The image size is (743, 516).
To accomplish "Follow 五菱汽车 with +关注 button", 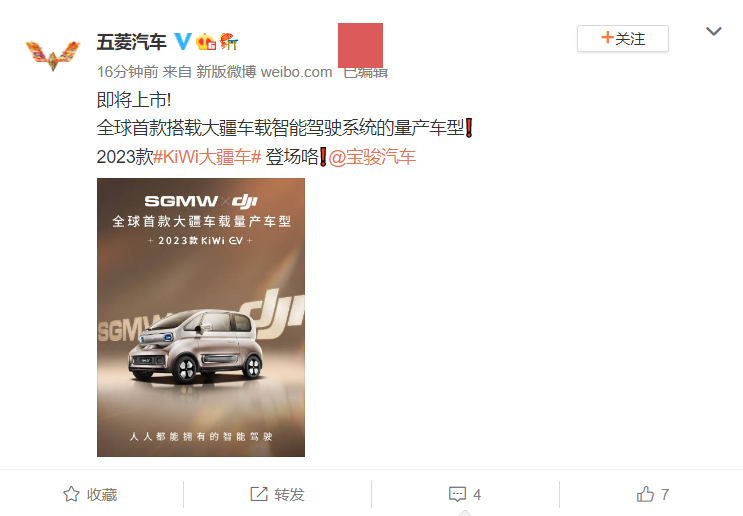I will click(x=623, y=38).
